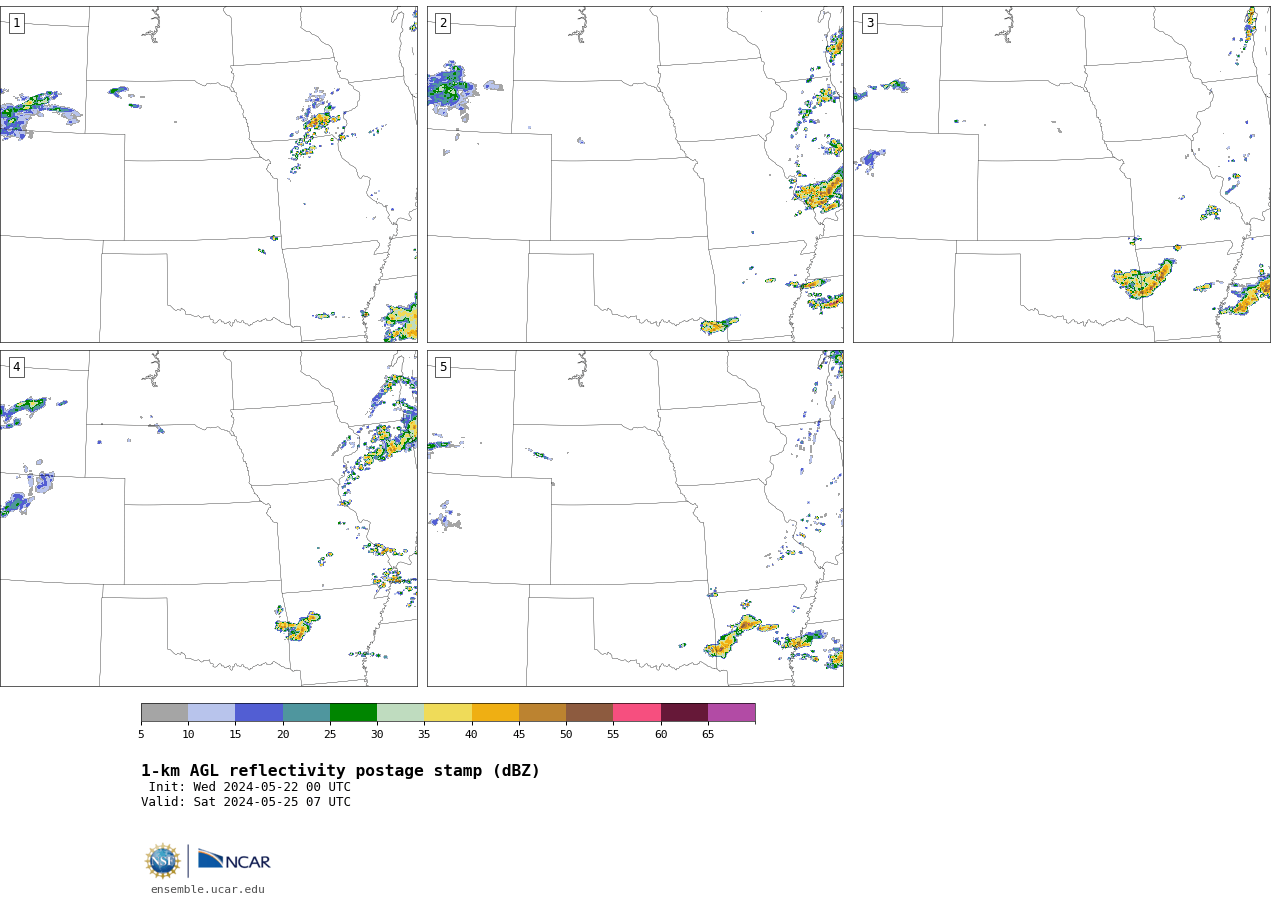This screenshot has height=901, width=1280.
Task: Click the 1-km AGL reflectivity title
Action: pos(340,771)
